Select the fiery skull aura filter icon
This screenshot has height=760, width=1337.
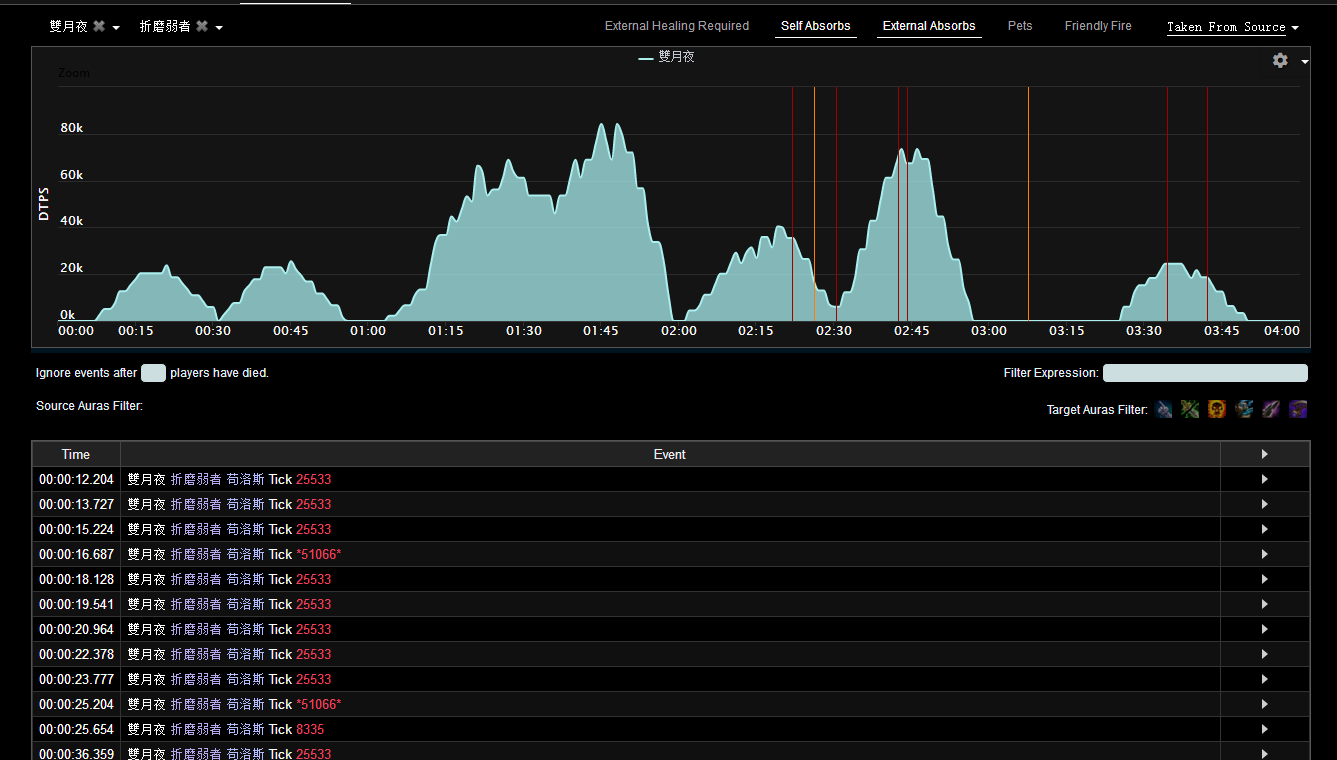coord(1217,409)
